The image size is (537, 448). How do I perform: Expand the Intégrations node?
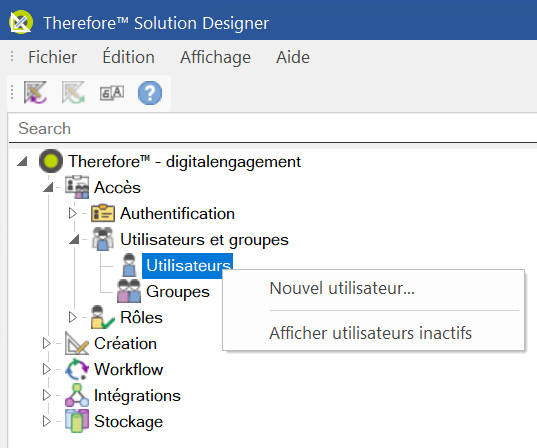click(x=47, y=395)
